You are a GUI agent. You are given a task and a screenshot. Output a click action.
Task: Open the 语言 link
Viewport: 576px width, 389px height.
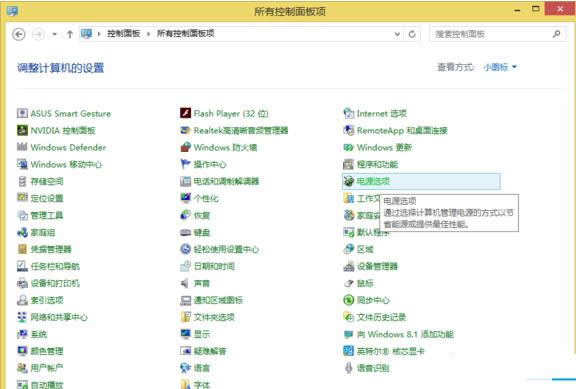click(202, 368)
